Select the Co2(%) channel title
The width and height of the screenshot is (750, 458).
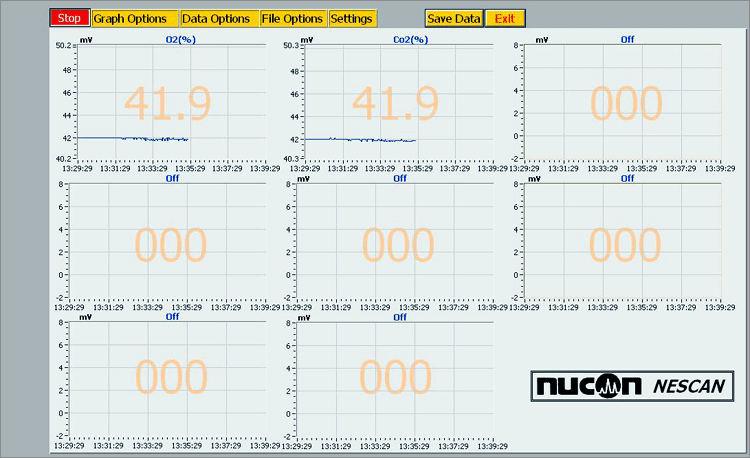point(410,40)
